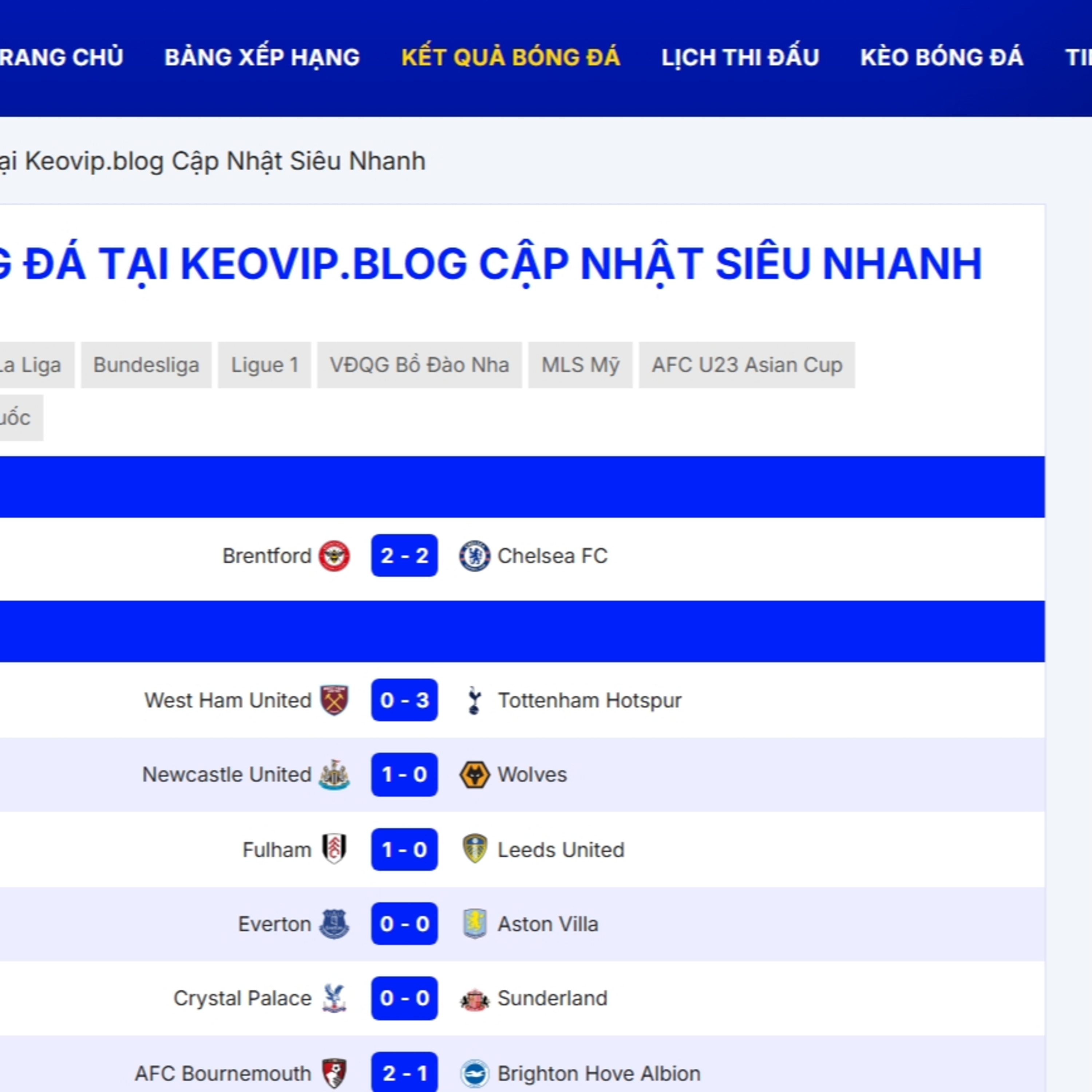Image resolution: width=1092 pixels, height=1092 pixels.
Task: Click the West Ham United crest
Action: click(x=334, y=700)
